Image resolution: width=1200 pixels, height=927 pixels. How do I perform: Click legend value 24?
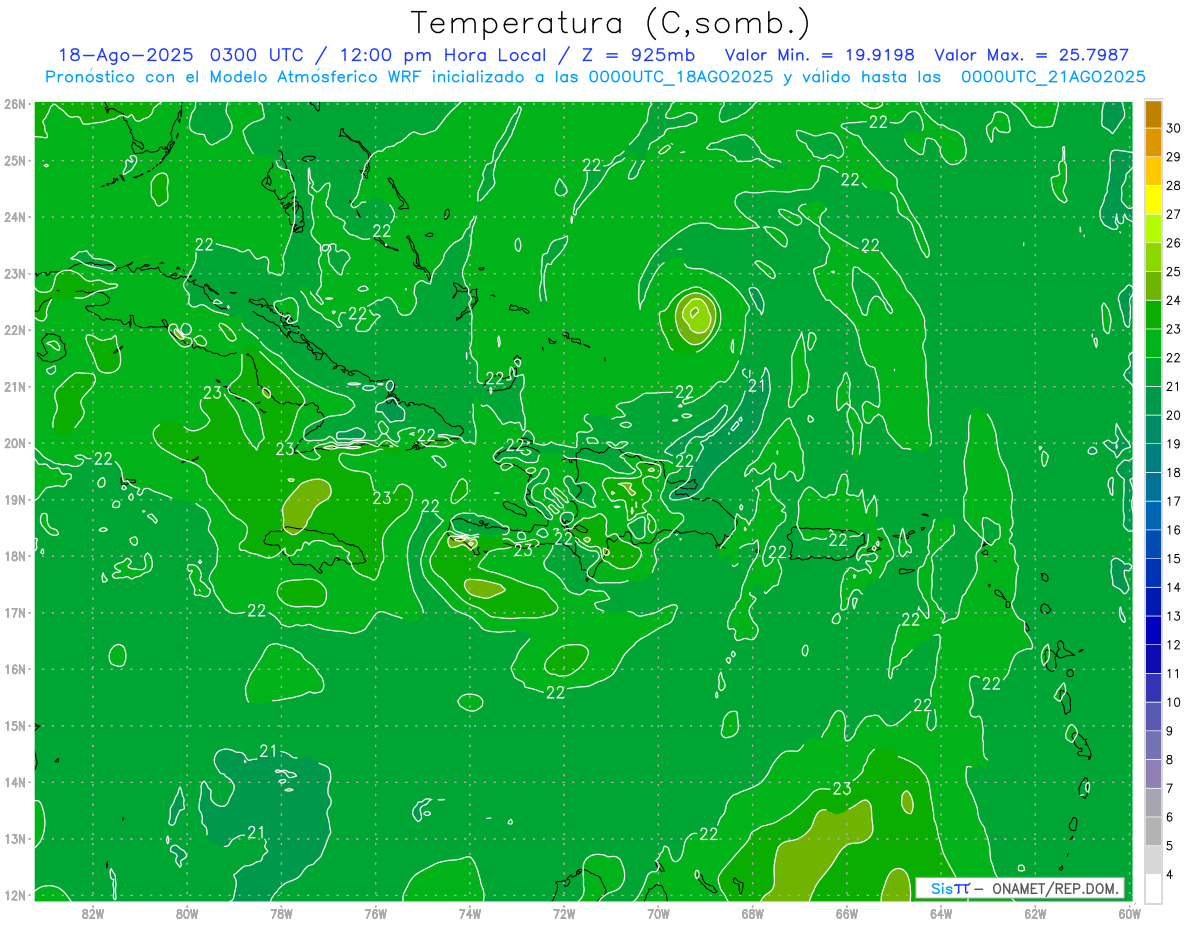click(1173, 300)
